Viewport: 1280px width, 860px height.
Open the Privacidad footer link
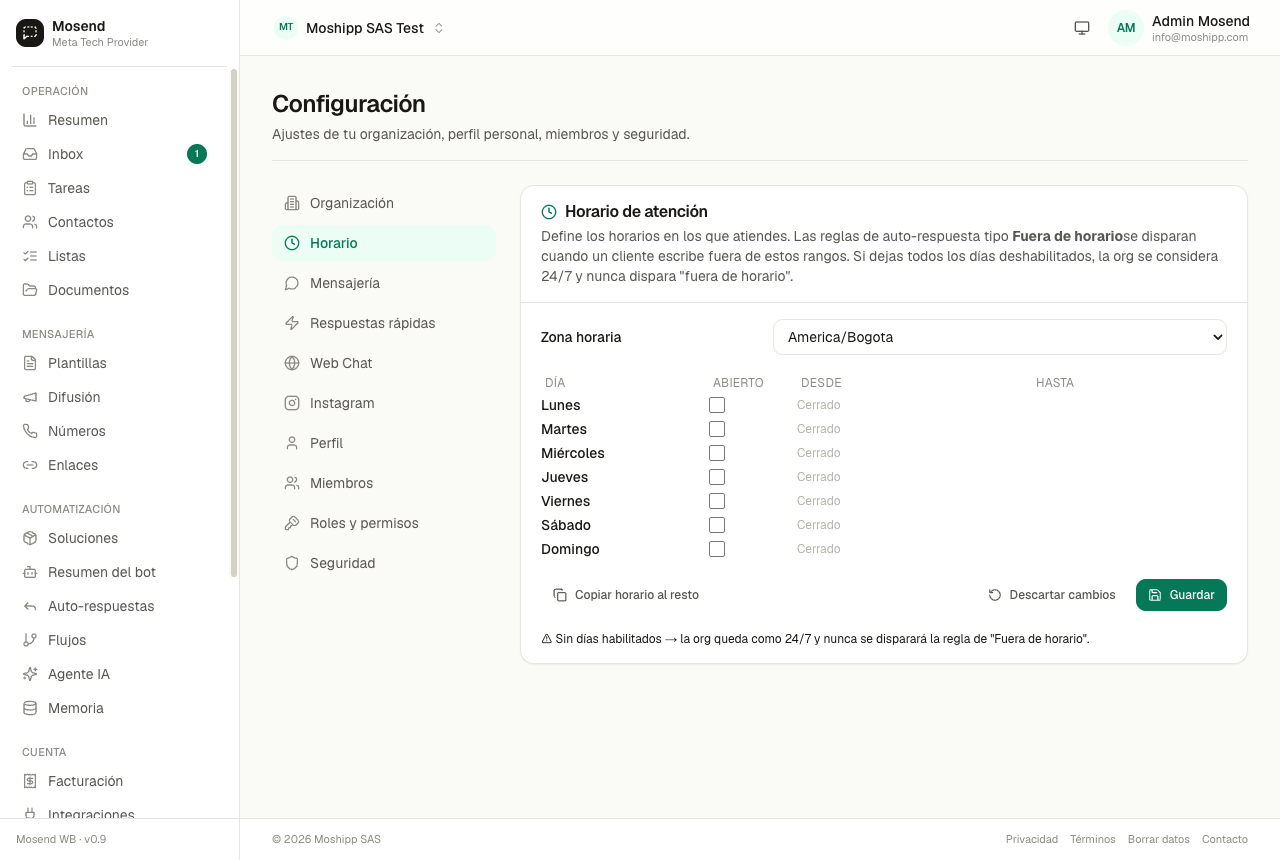click(1032, 839)
